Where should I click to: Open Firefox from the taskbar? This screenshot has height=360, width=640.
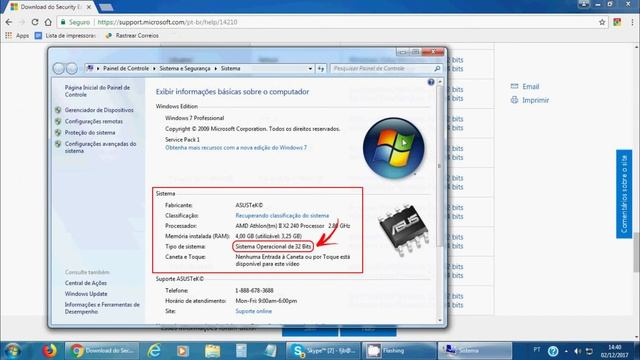pos(49,351)
